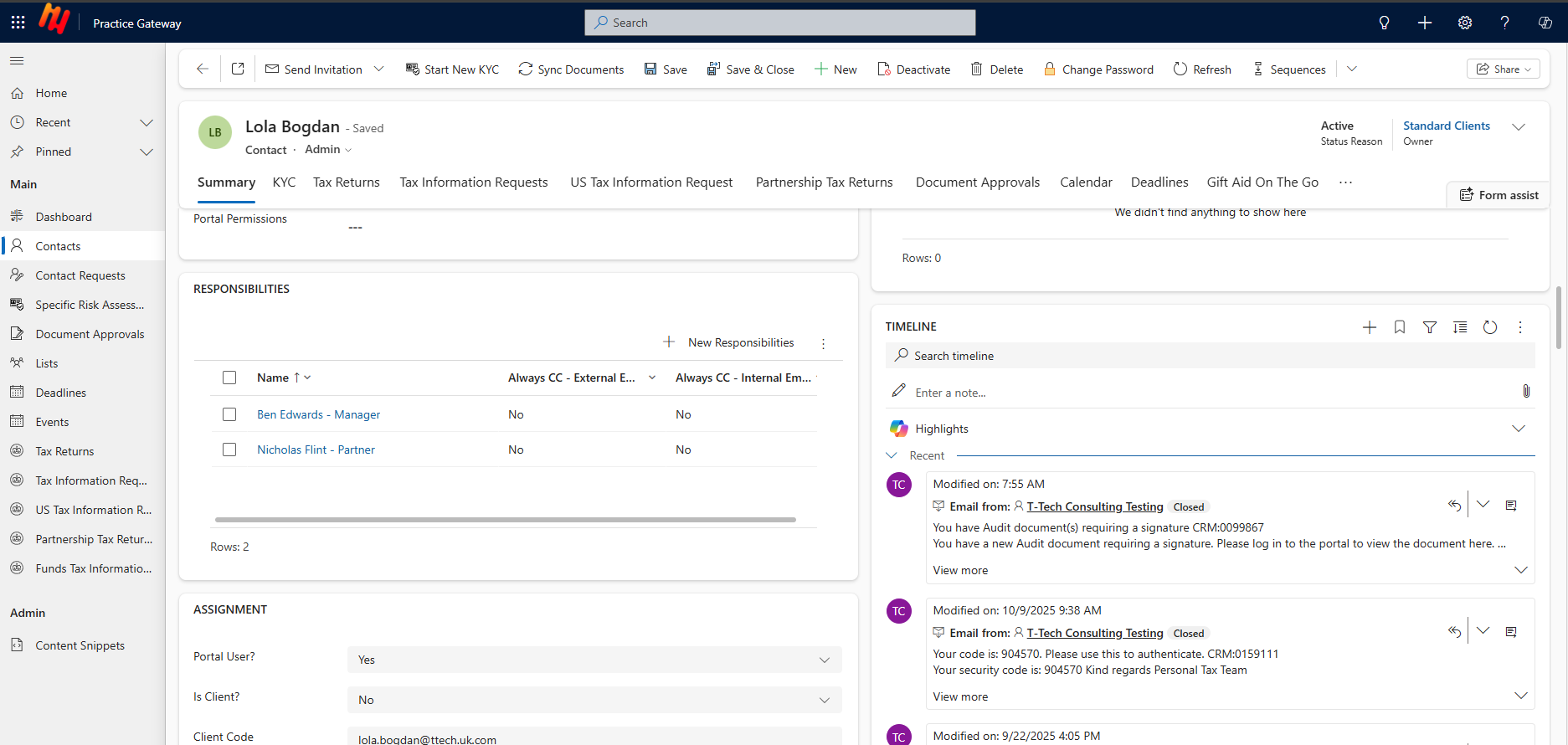Image resolution: width=1568 pixels, height=745 pixels.
Task: Click the timeline bookmark icon
Action: point(1400,327)
